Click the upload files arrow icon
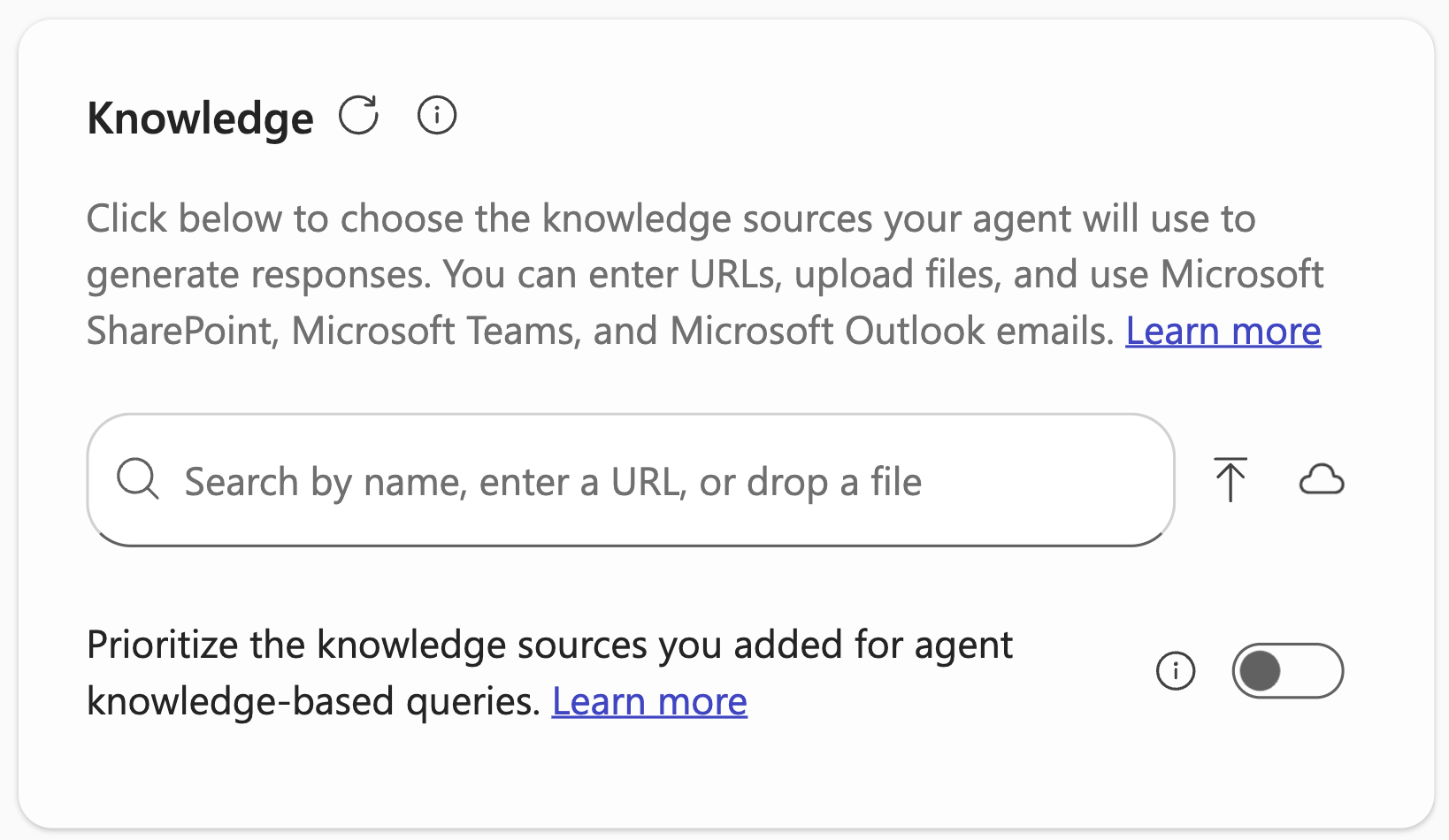 click(1230, 479)
